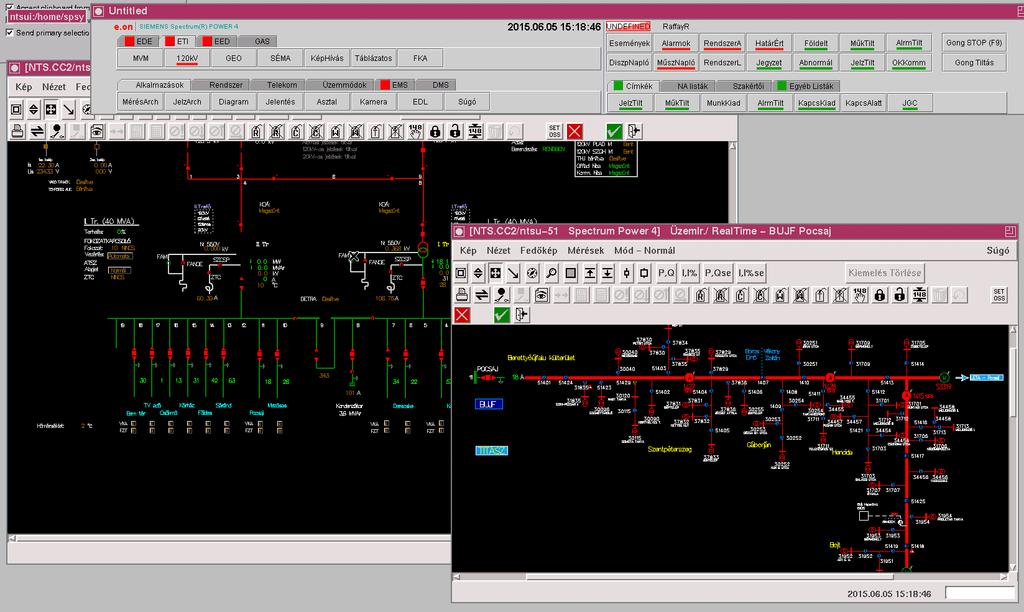Image resolution: width=1024 pixels, height=612 pixels.
Task: Click the filled square icon in BUJF Pocsaj toolbar
Action: [x=570, y=273]
